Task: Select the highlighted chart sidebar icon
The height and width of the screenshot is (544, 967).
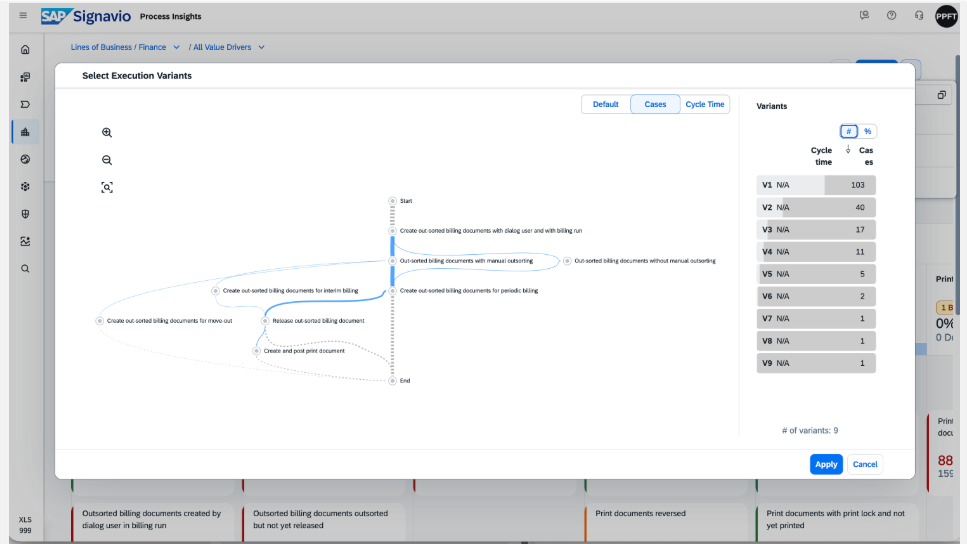Action: (x=25, y=132)
